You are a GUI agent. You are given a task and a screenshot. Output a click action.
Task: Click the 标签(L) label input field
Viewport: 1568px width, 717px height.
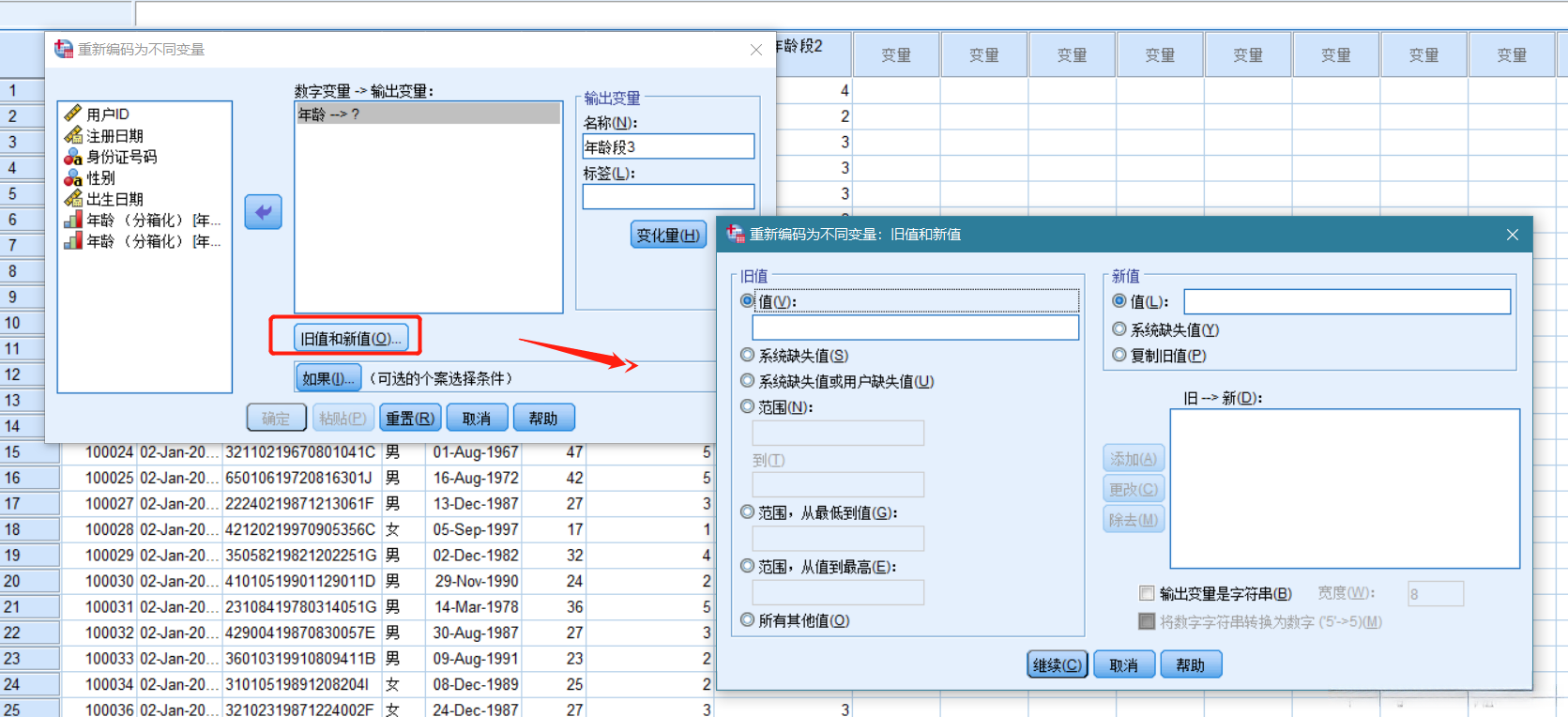[668, 197]
